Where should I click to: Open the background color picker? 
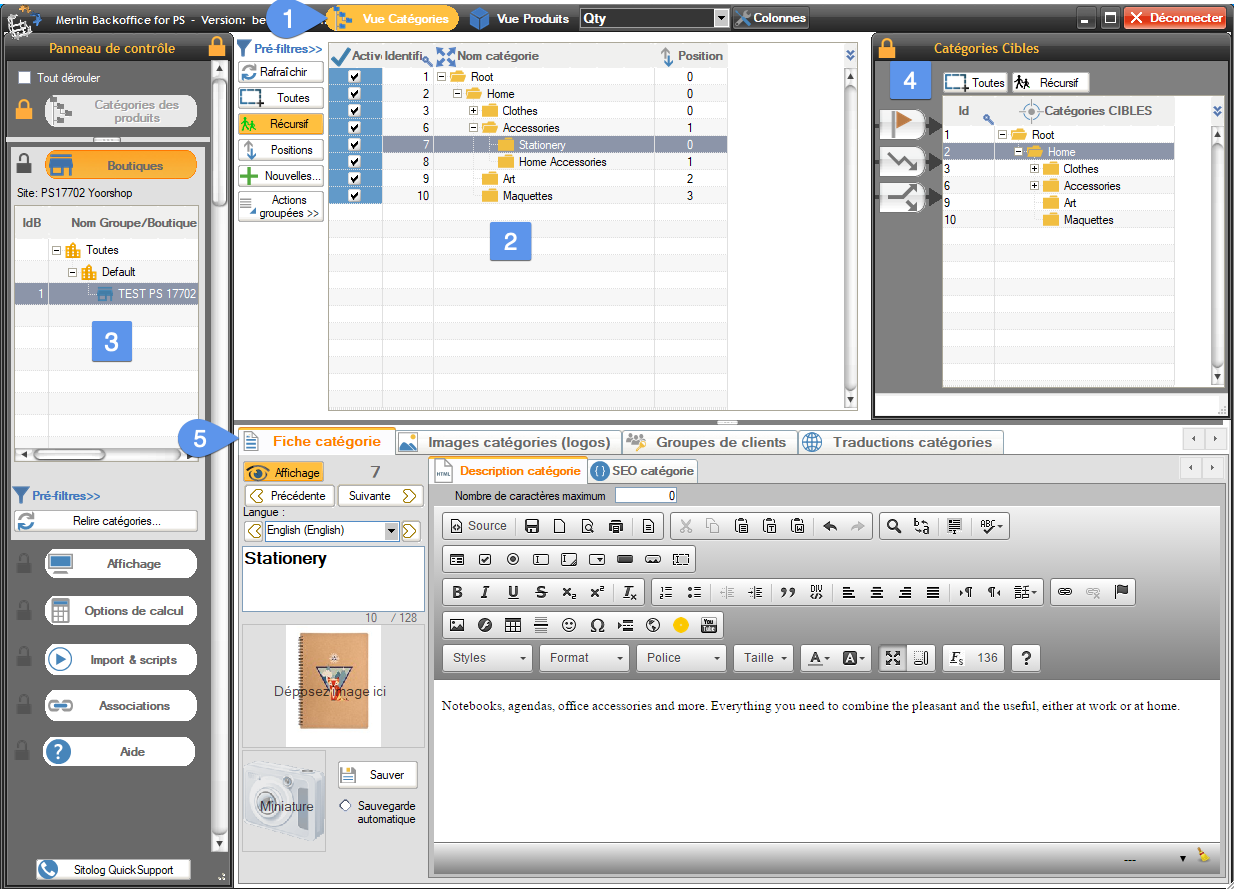[x=854, y=658]
